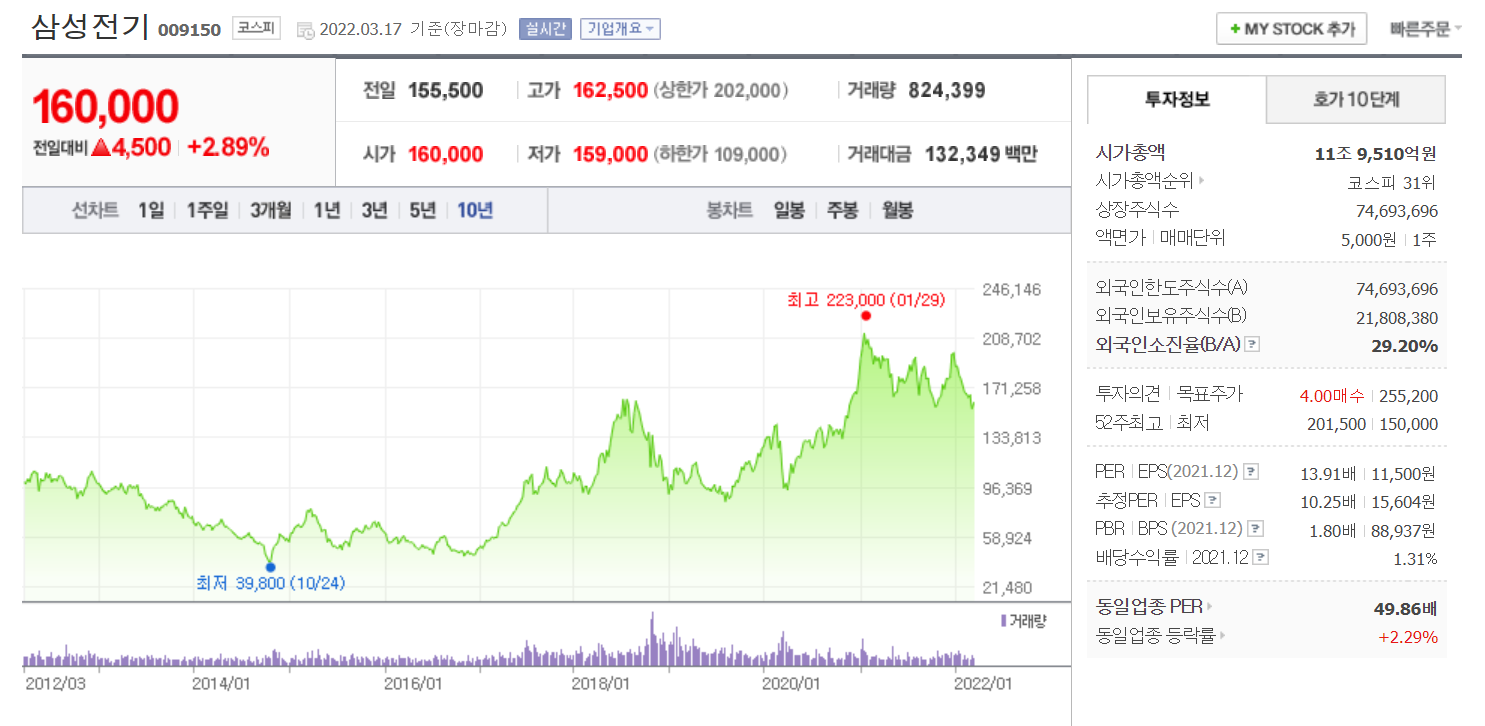
Task: Click the red highest-price marker on the chart
Action: 865,315
